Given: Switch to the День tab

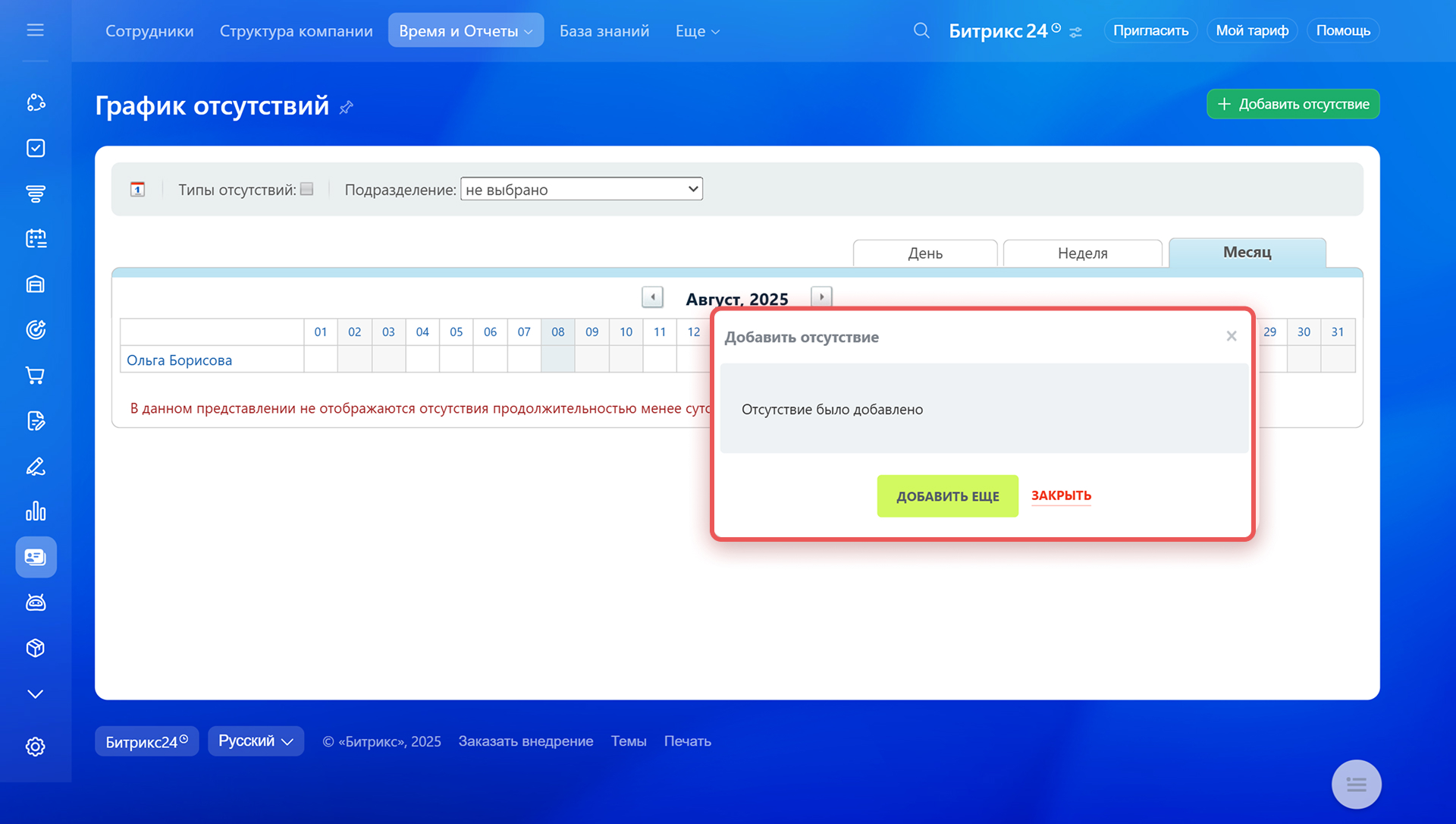Looking at the screenshot, I should (925, 253).
